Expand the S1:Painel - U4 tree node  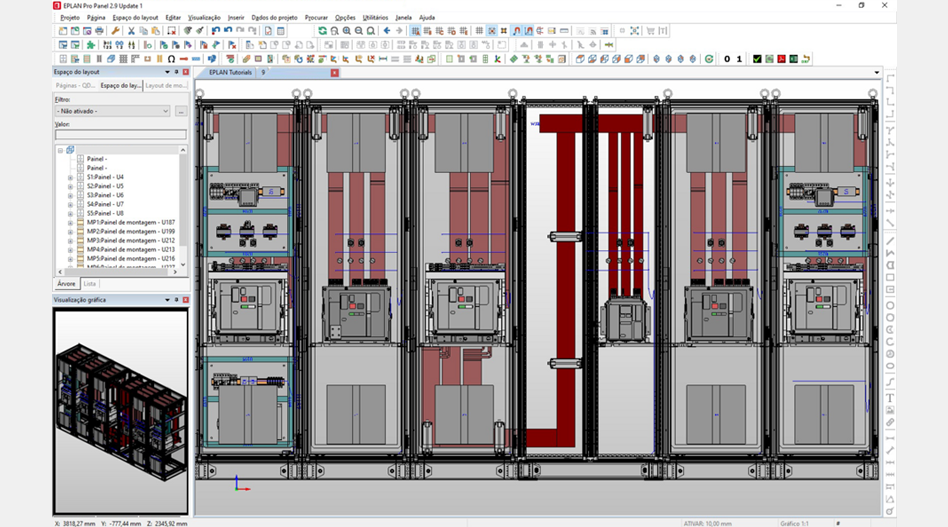[70, 177]
